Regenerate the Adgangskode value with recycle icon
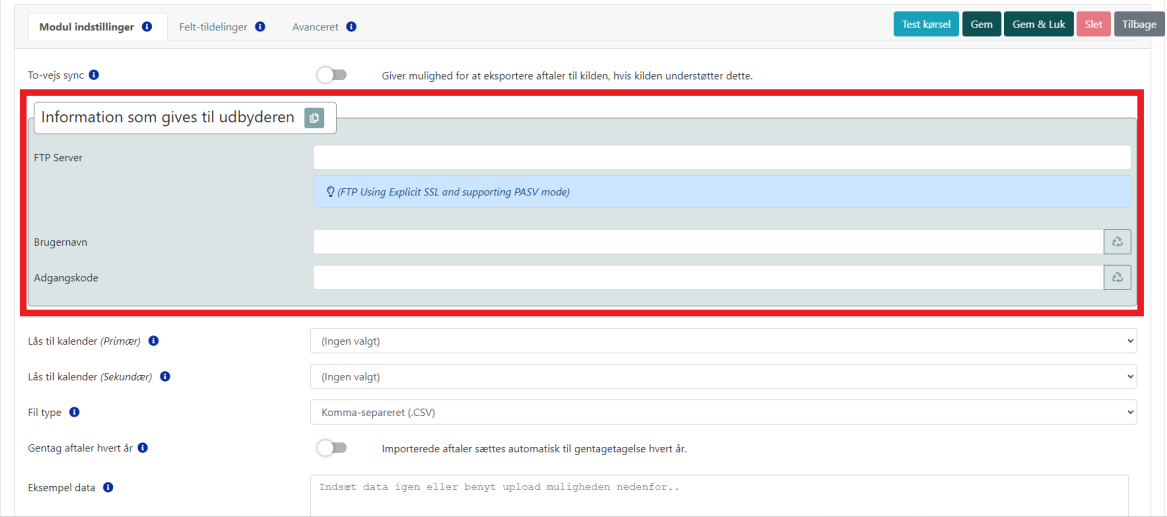The image size is (1167, 517). tap(1117, 277)
